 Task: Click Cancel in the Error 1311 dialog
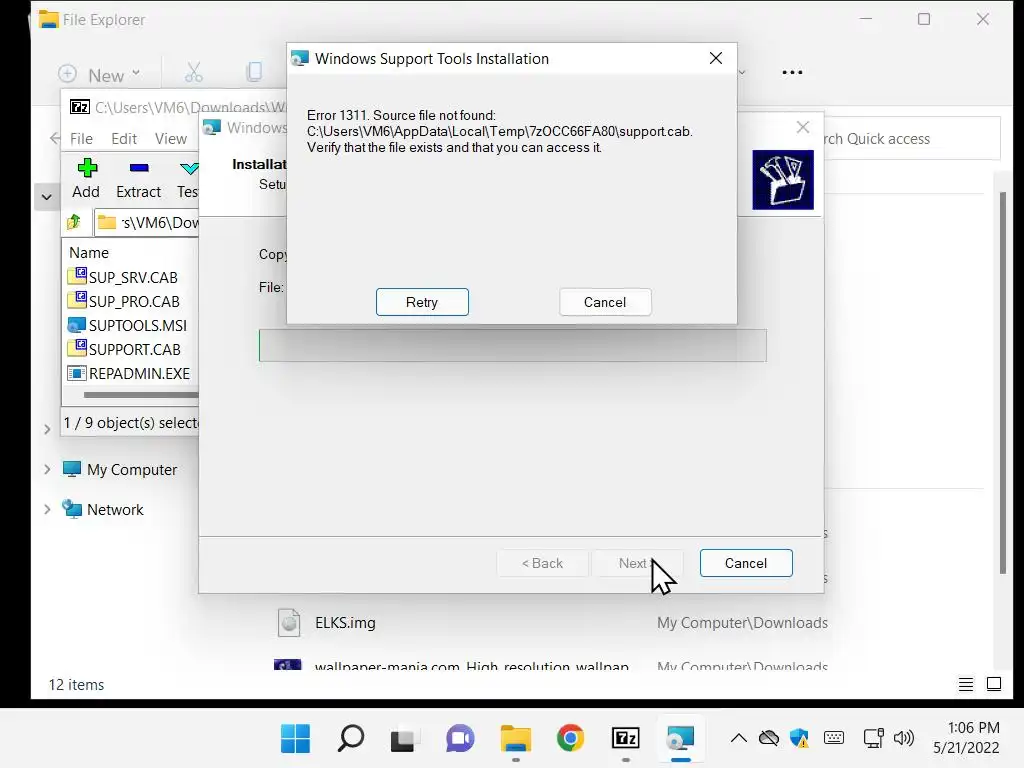(x=605, y=302)
